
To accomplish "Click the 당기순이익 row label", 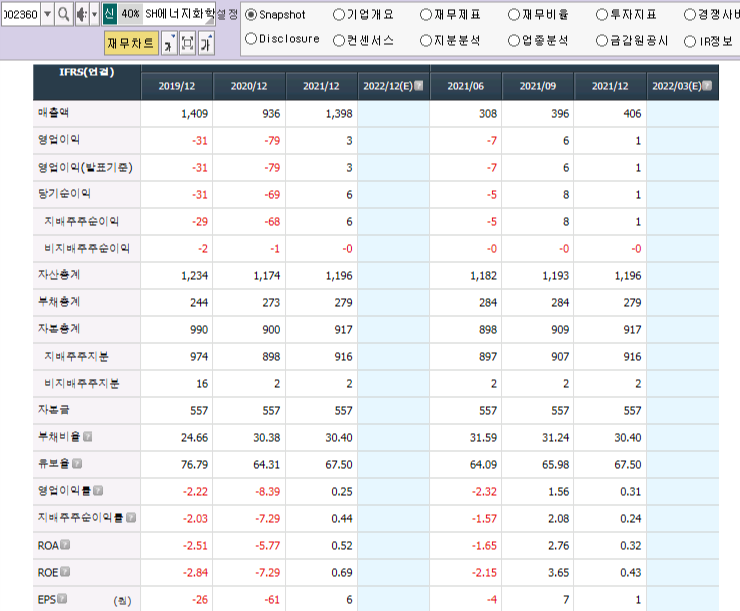I will coord(64,193).
